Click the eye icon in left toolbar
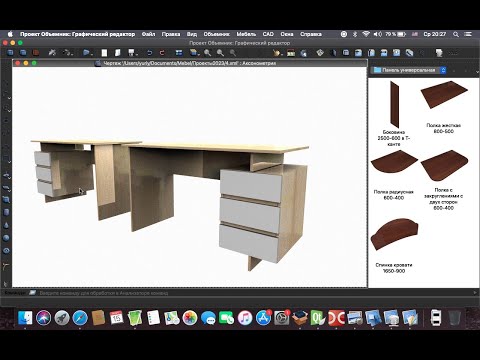This screenshot has height=360, width=480. pos(6,251)
